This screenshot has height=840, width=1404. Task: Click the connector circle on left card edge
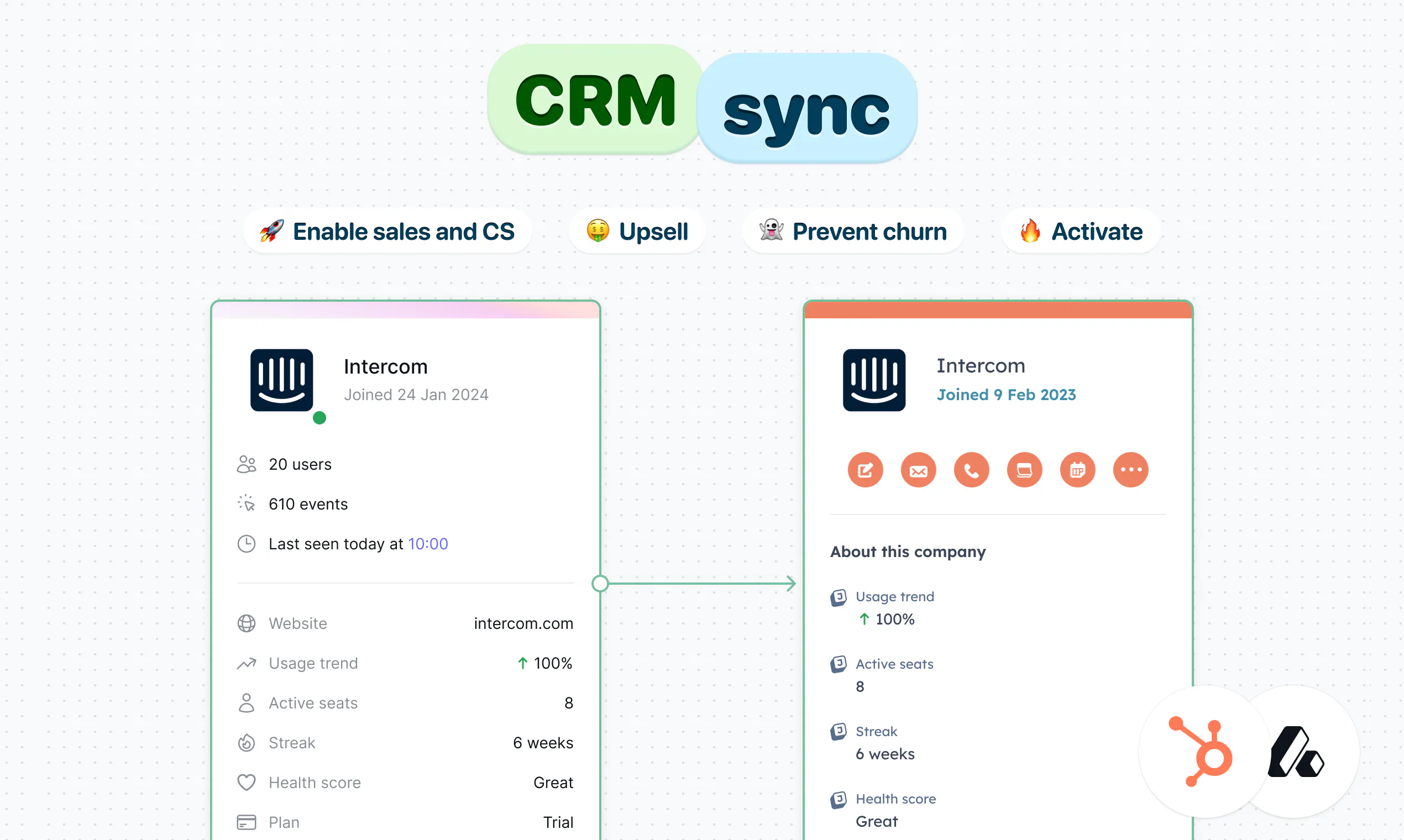click(600, 584)
